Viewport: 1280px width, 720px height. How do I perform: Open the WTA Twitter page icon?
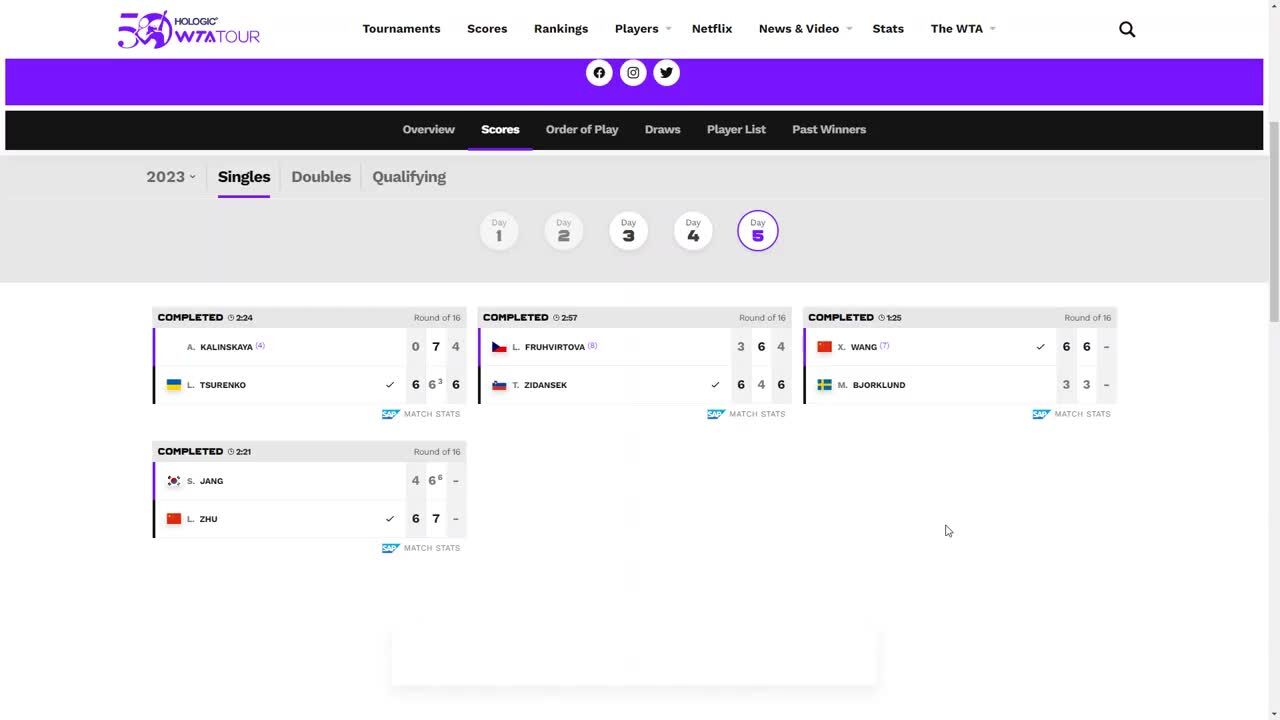coord(667,72)
